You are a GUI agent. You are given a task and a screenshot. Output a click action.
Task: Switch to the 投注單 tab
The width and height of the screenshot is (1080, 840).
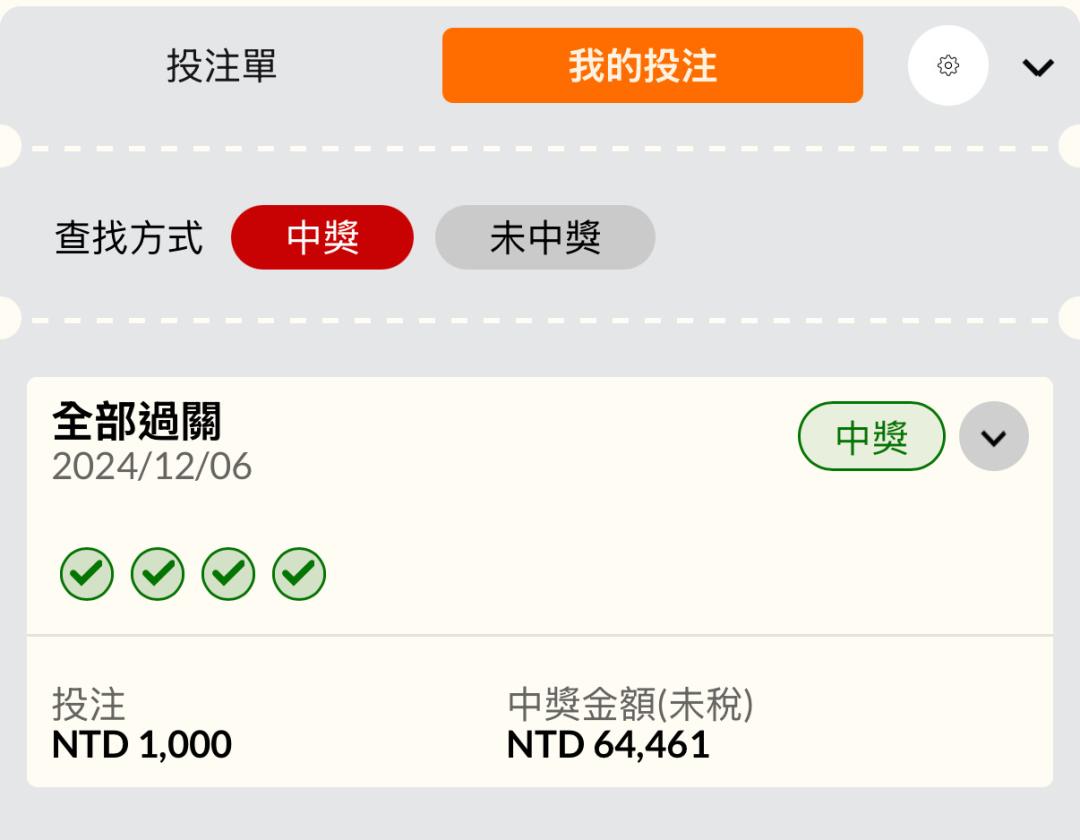(221, 66)
